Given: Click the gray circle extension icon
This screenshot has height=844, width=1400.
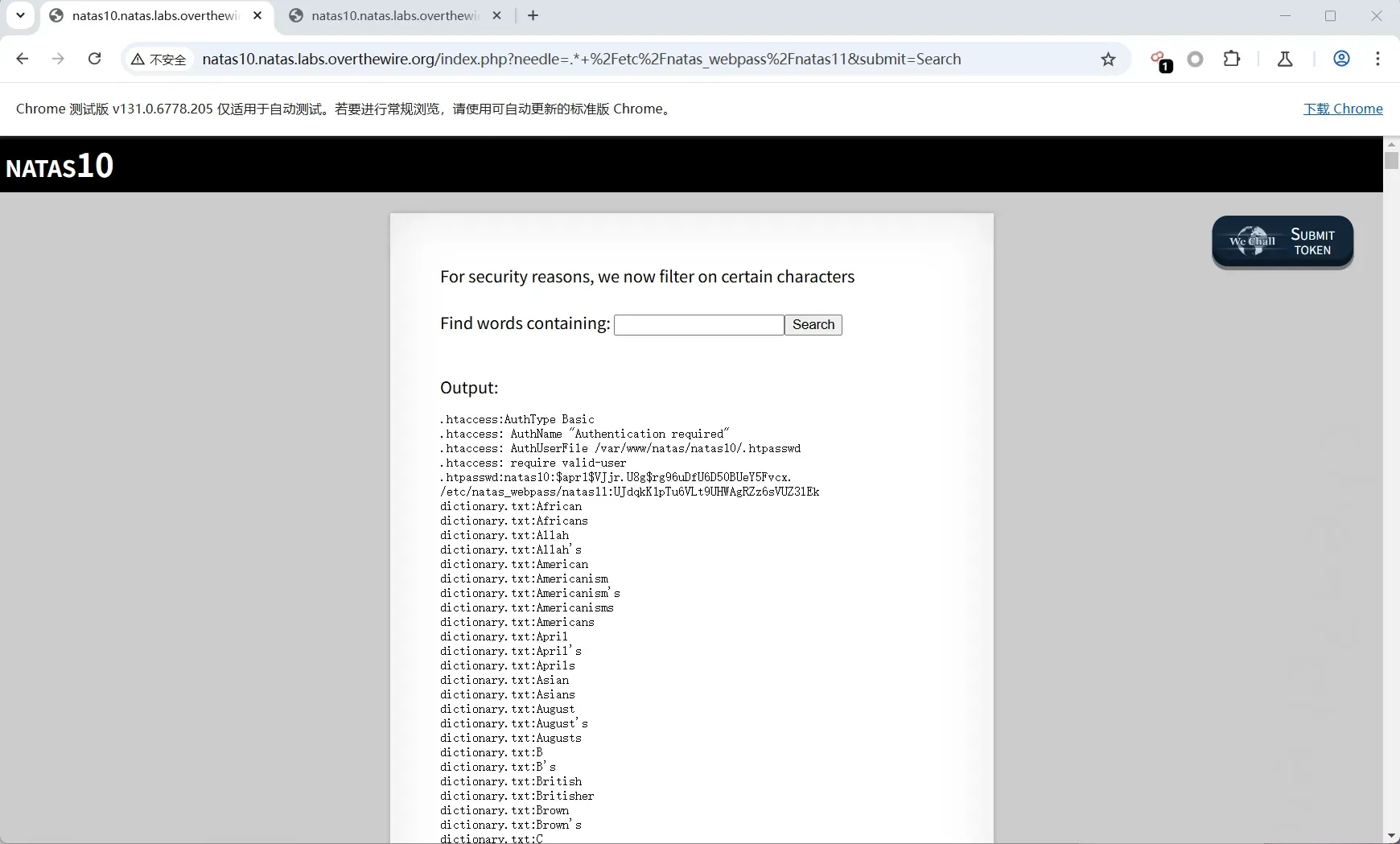Looking at the screenshot, I should pyautogui.click(x=1196, y=59).
